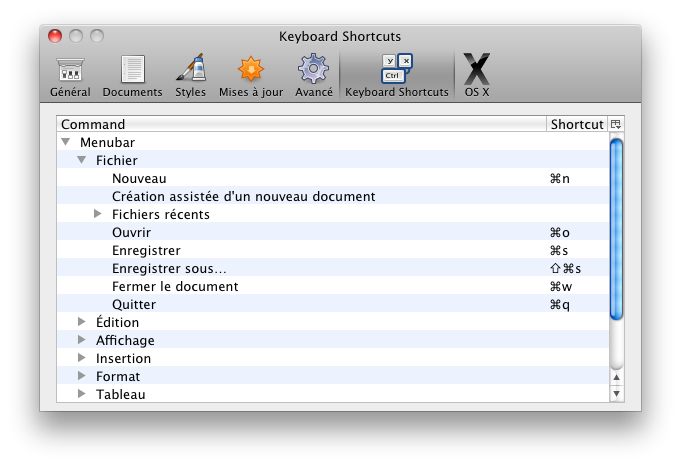
Task: Click the ⌘s shortcut for Enregistrer
Action: [x=559, y=251]
